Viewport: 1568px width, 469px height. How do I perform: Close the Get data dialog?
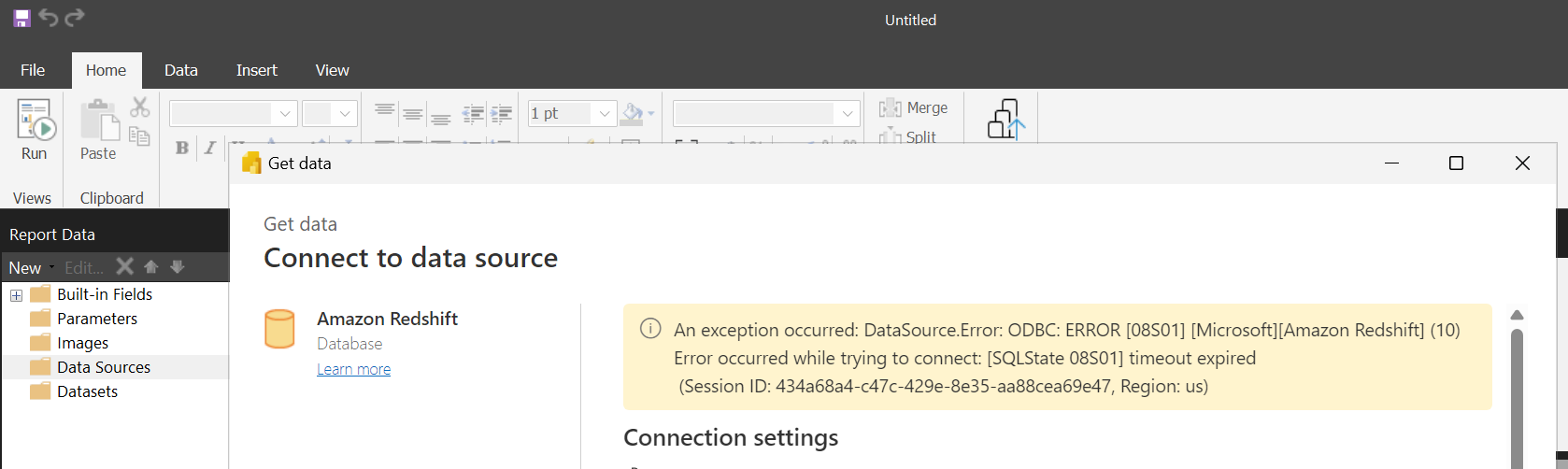1522,163
